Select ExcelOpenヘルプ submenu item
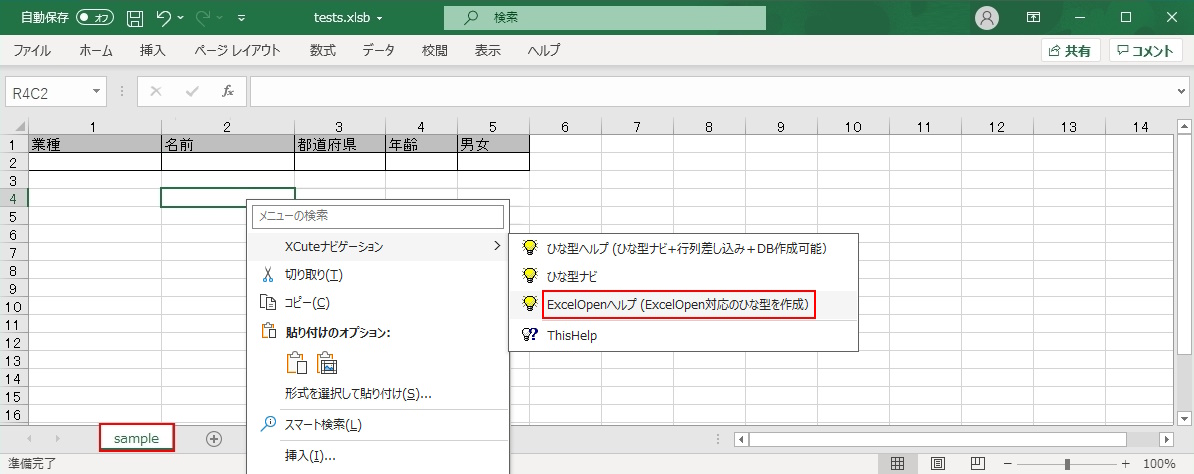Screen dimensions: 1194x474 coord(684,305)
